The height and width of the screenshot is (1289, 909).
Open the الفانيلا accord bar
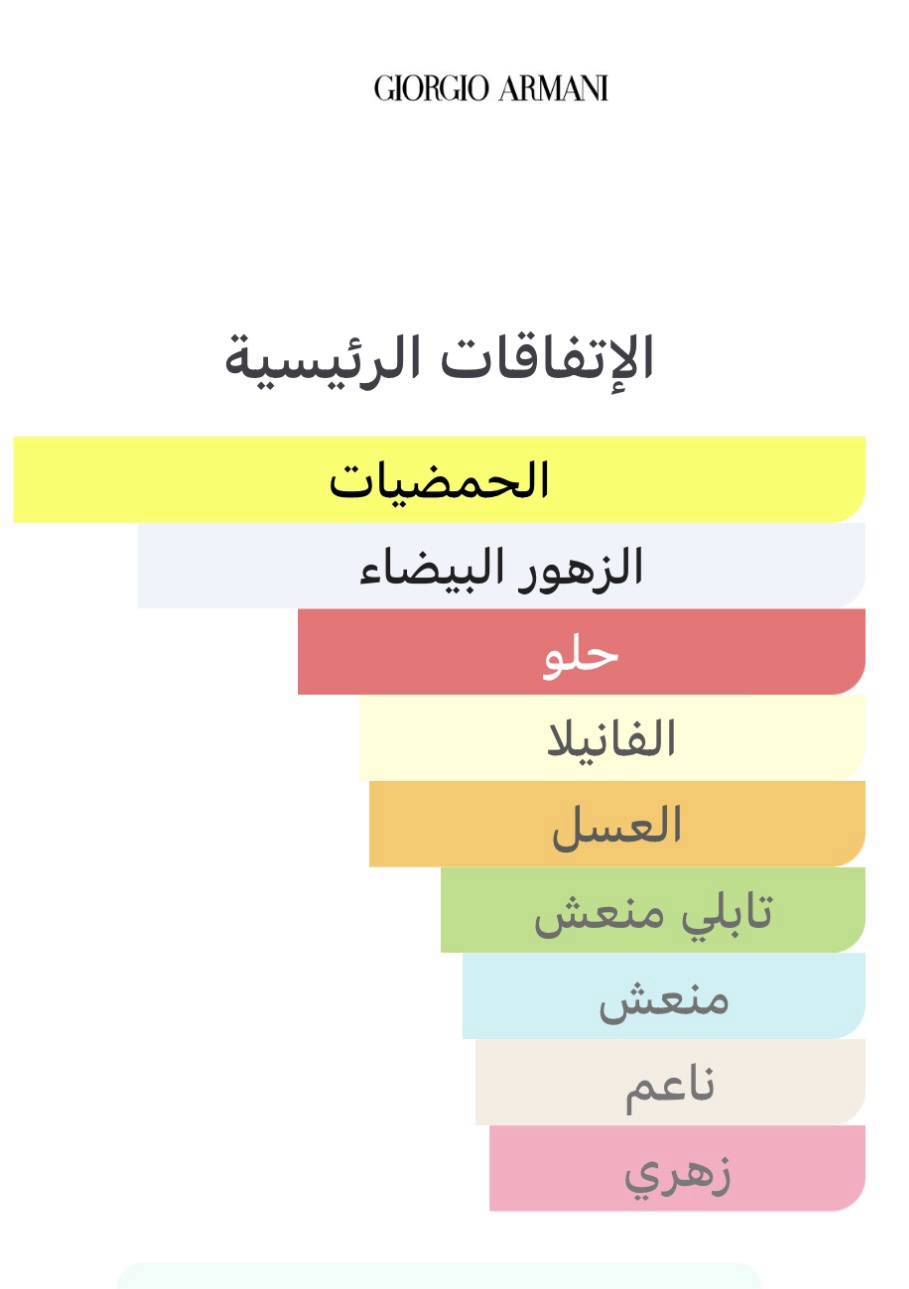611,738
